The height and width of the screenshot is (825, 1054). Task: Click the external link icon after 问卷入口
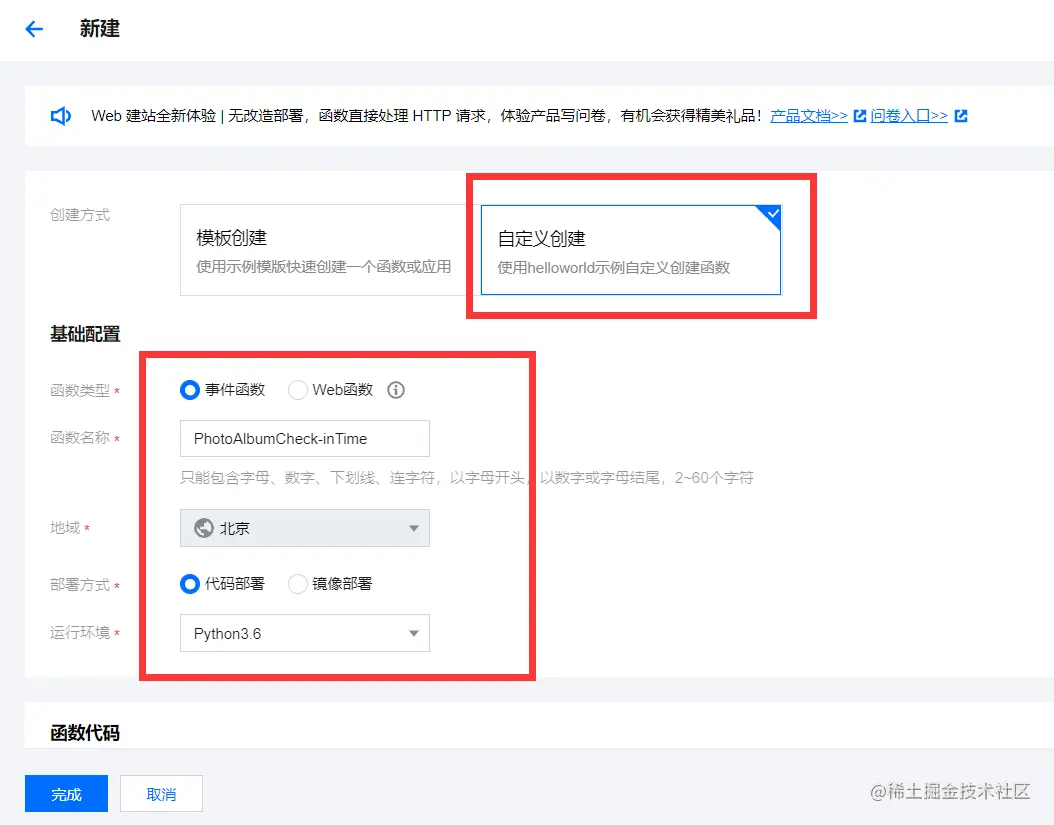click(x=960, y=115)
